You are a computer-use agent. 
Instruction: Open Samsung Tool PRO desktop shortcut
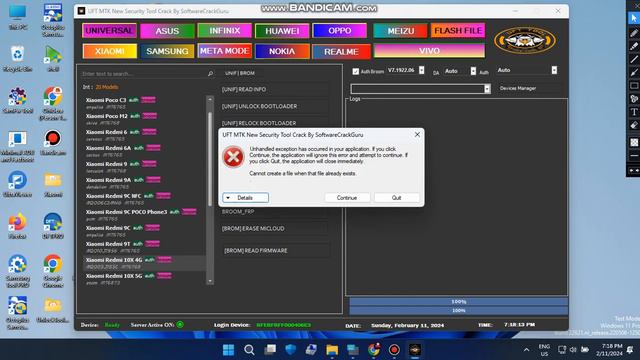(17, 271)
